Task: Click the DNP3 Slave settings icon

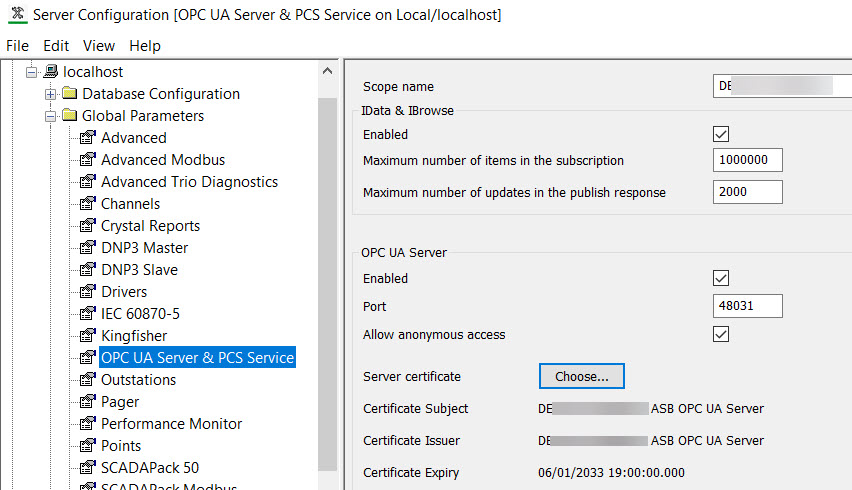Action: tap(87, 269)
